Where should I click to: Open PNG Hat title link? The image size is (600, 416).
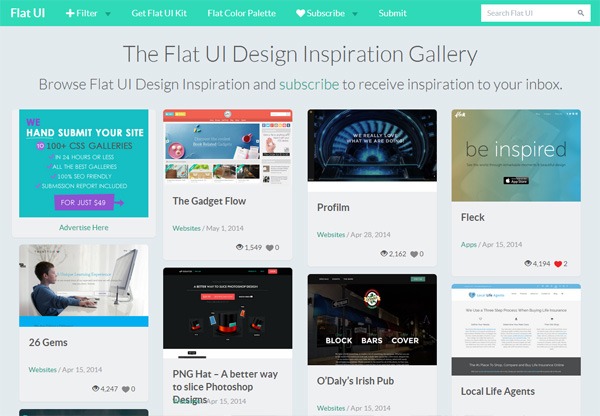coord(225,387)
